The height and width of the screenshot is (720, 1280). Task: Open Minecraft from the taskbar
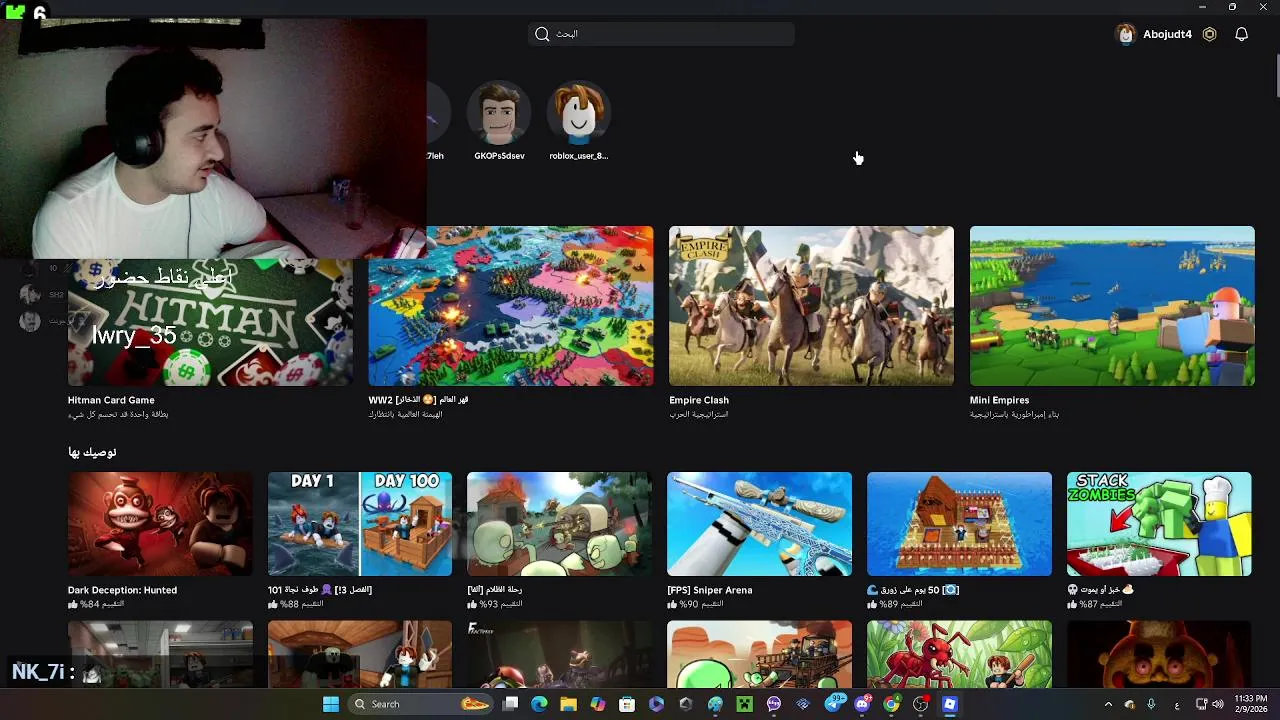(744, 704)
